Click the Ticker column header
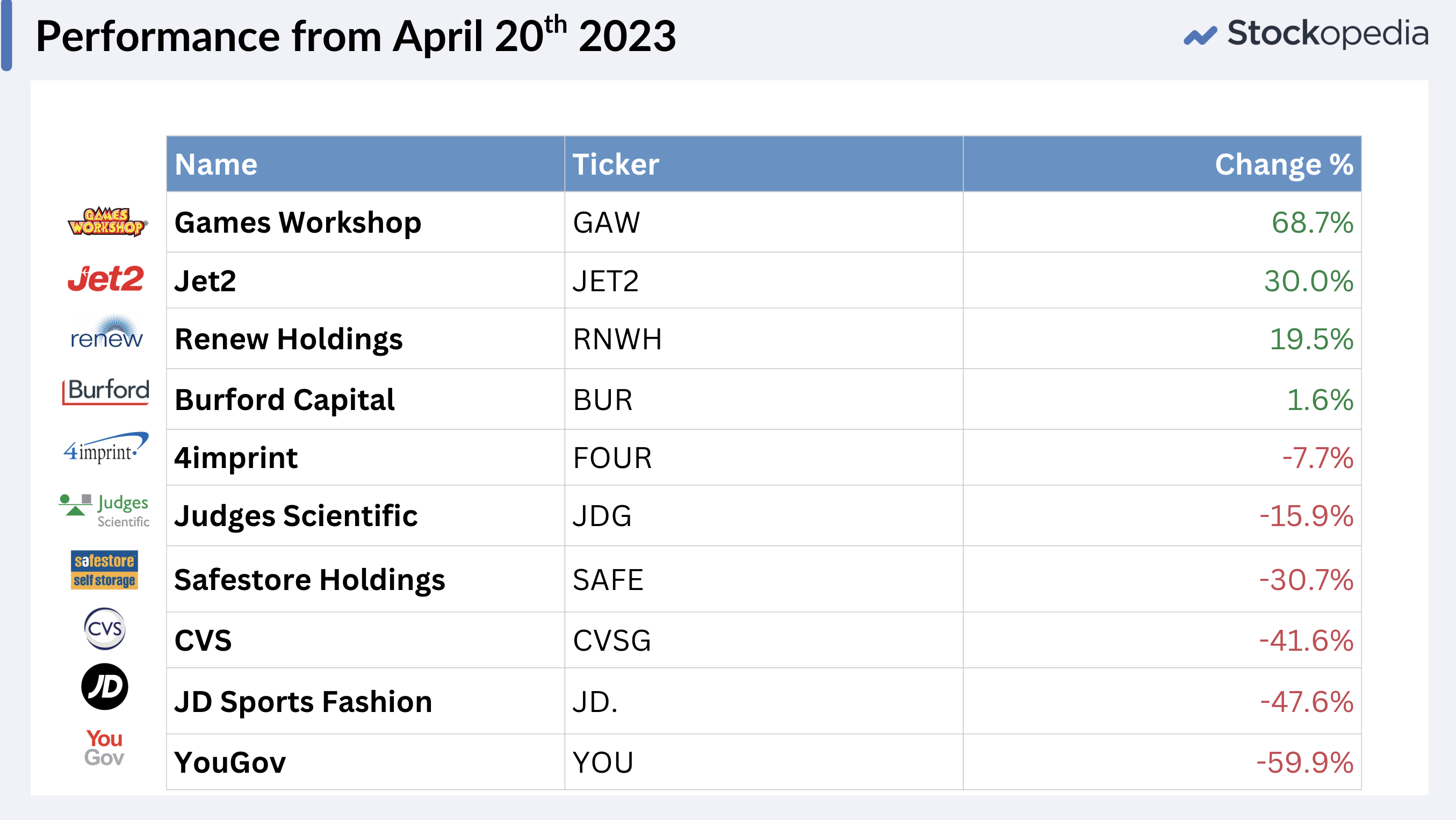The image size is (1456, 820). click(x=763, y=164)
